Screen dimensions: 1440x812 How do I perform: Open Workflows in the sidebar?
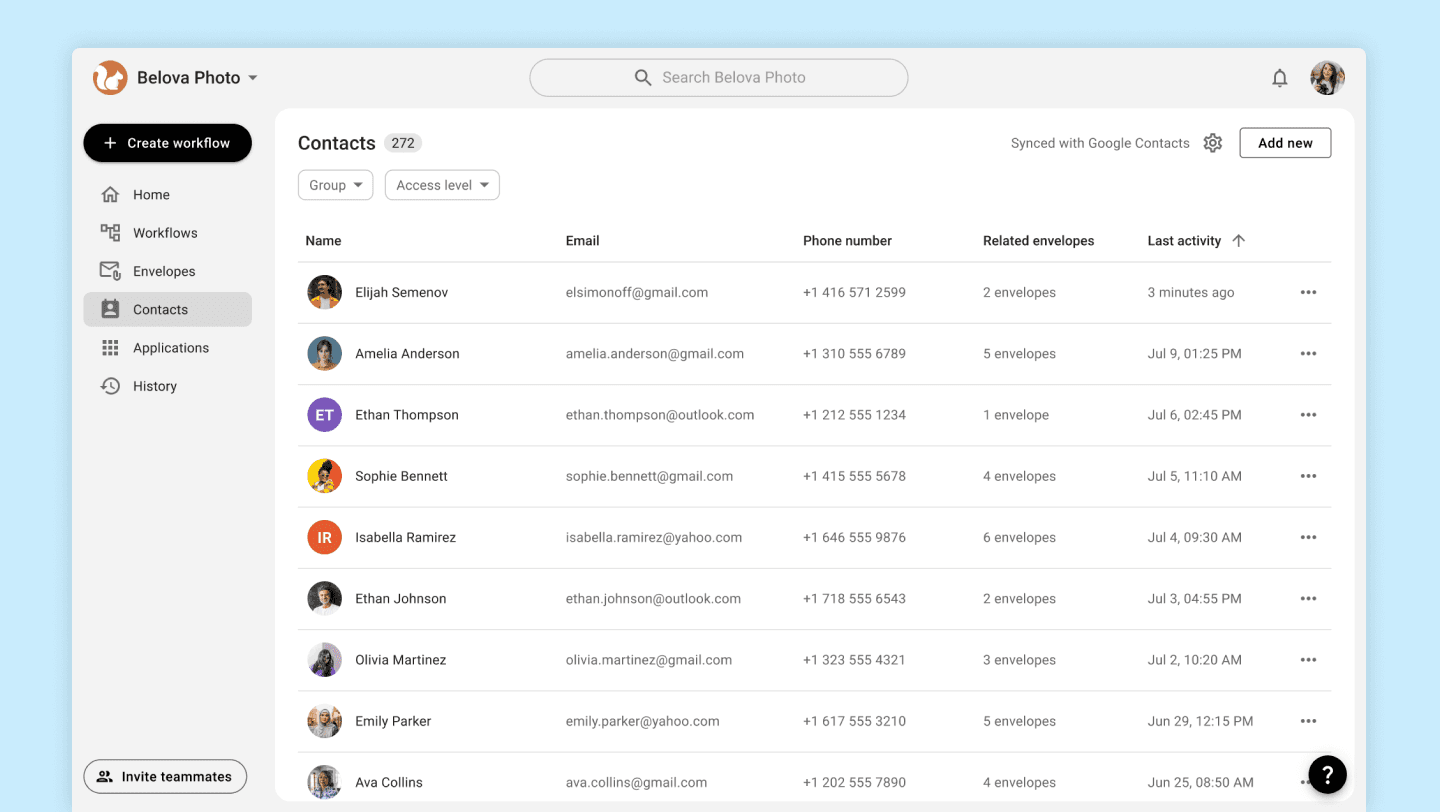pyautogui.click(x=167, y=233)
